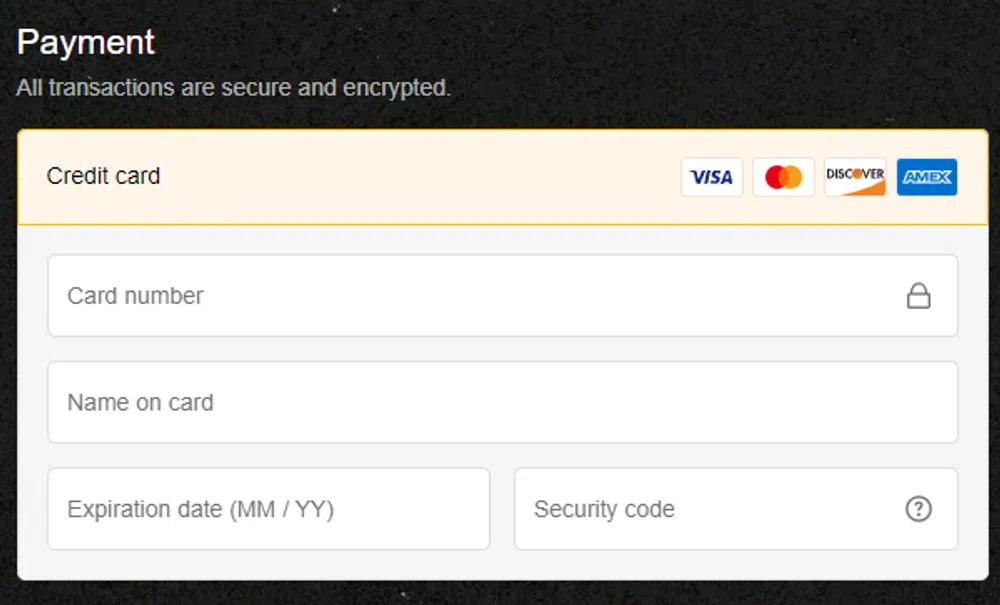Image resolution: width=1000 pixels, height=605 pixels.
Task: Click the "Name on card" placeholder text
Action: tap(140, 403)
